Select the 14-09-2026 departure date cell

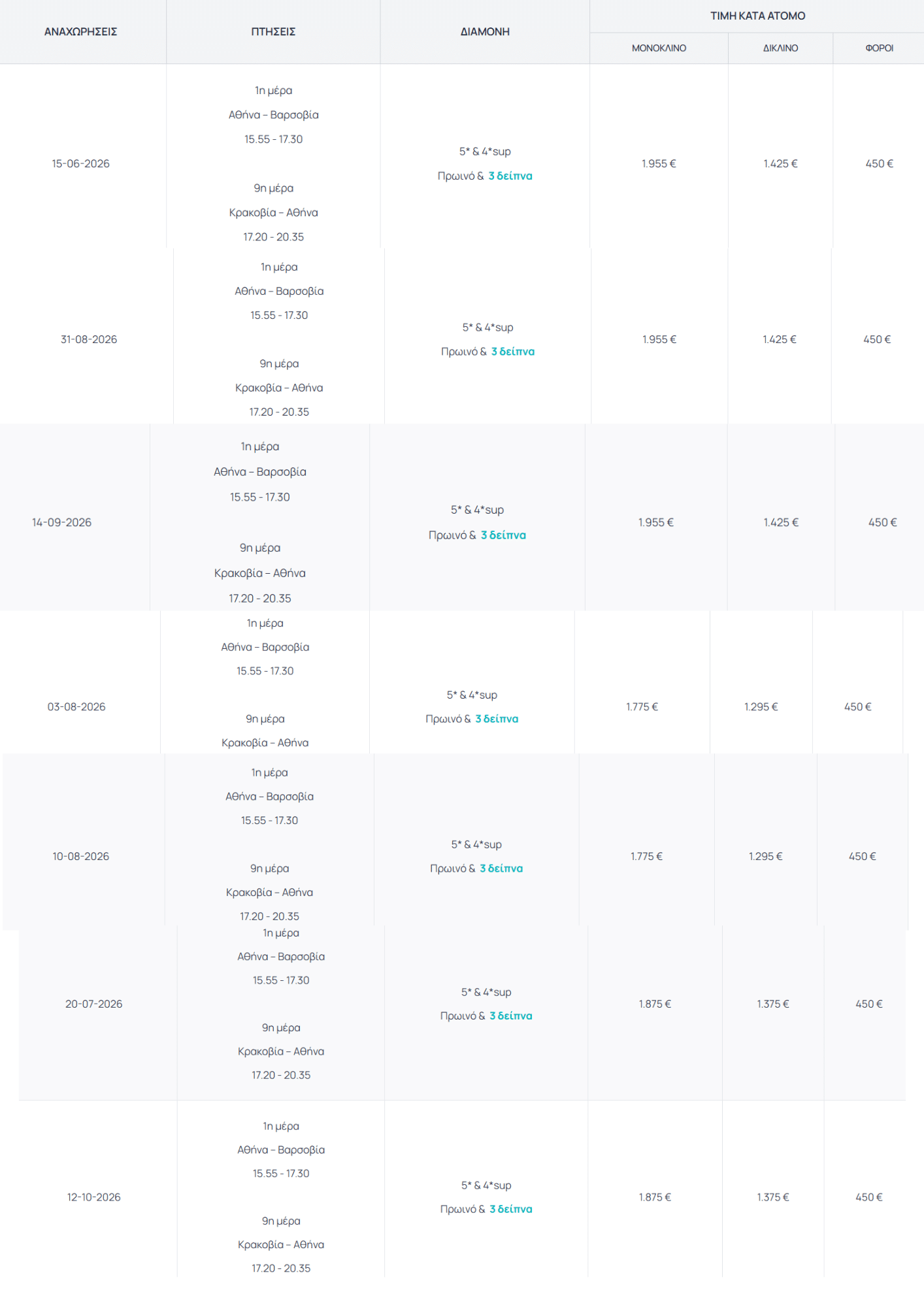(62, 523)
